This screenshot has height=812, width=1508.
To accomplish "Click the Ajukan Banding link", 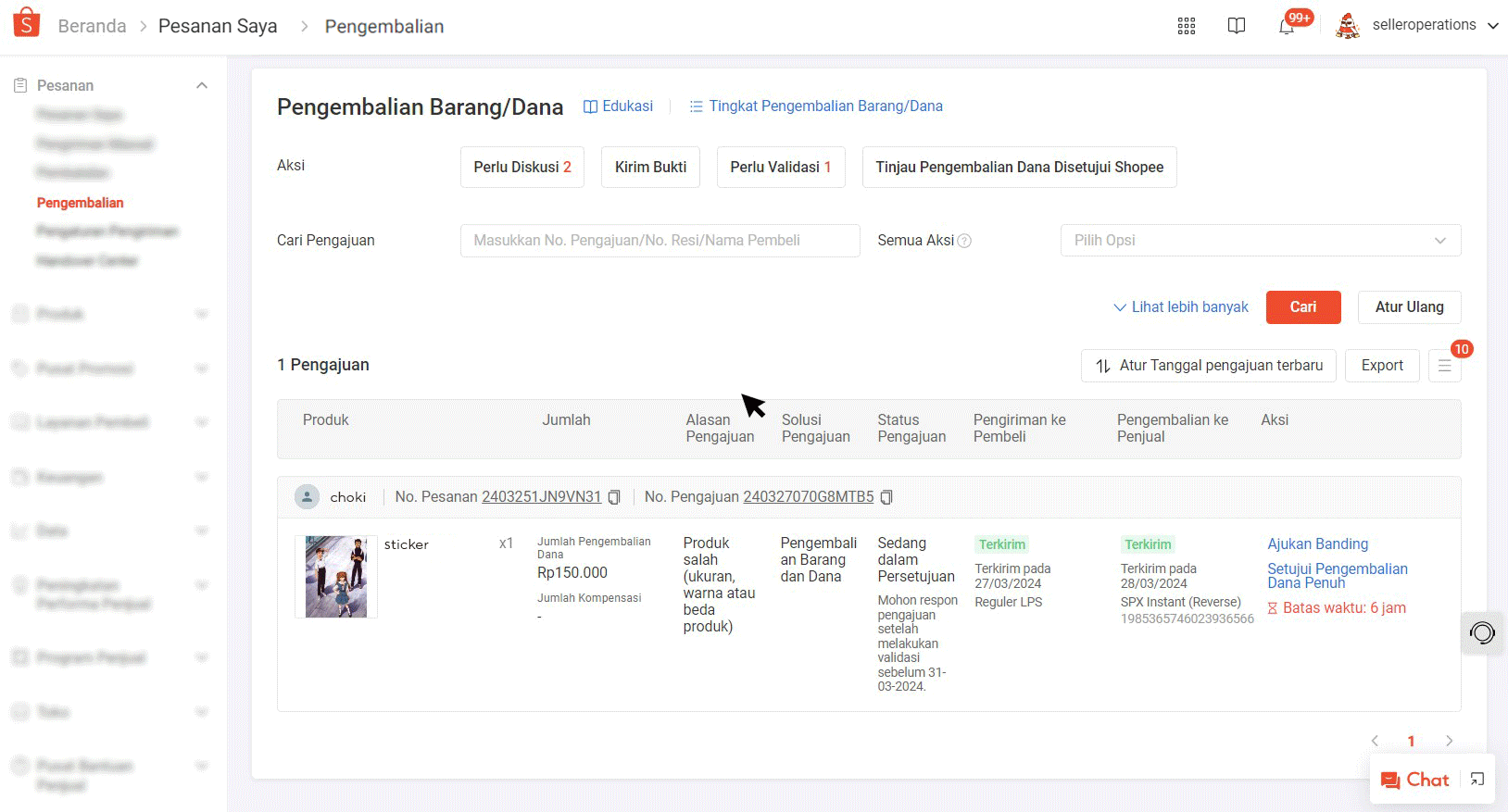I will [1317, 544].
